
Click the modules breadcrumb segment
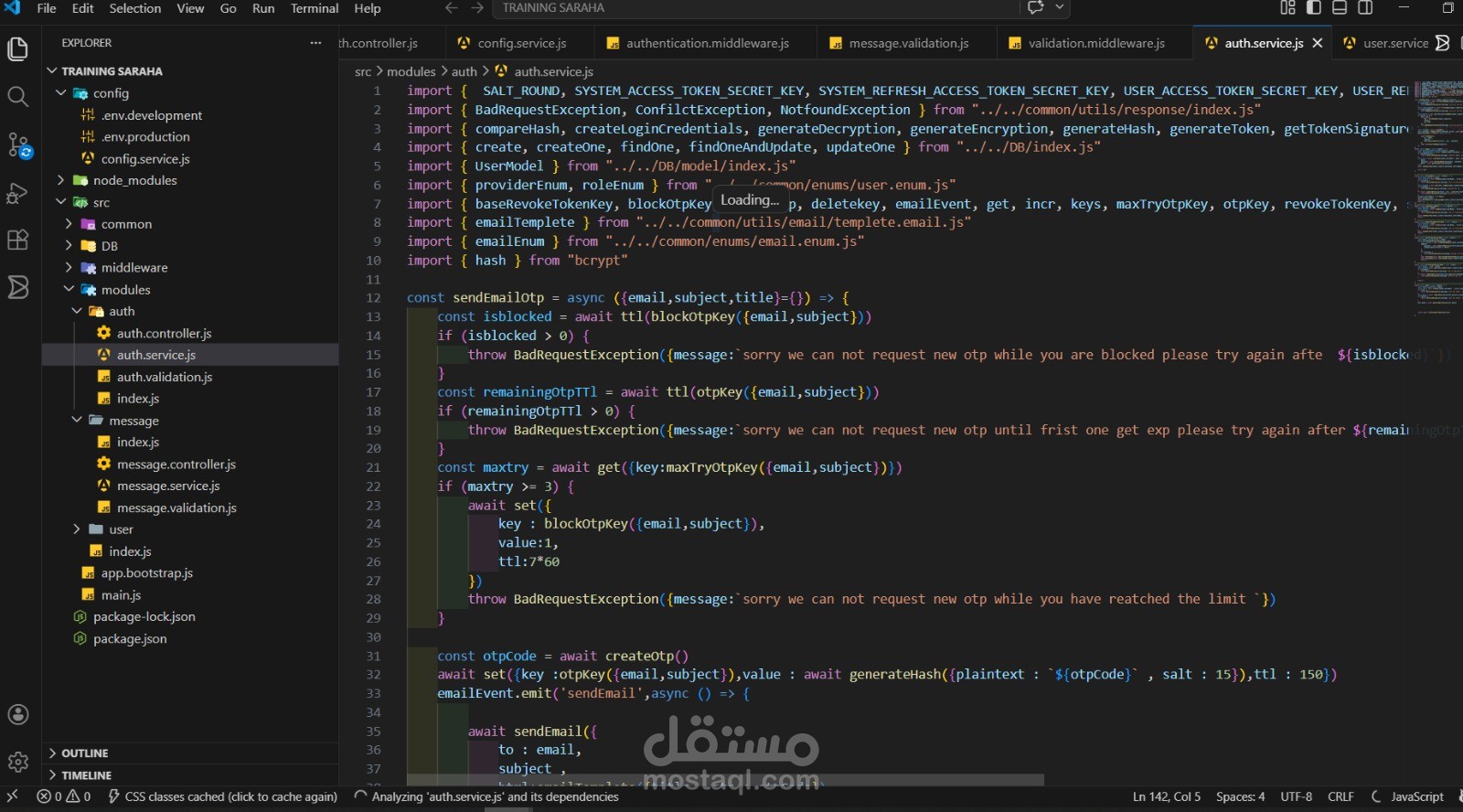click(411, 71)
